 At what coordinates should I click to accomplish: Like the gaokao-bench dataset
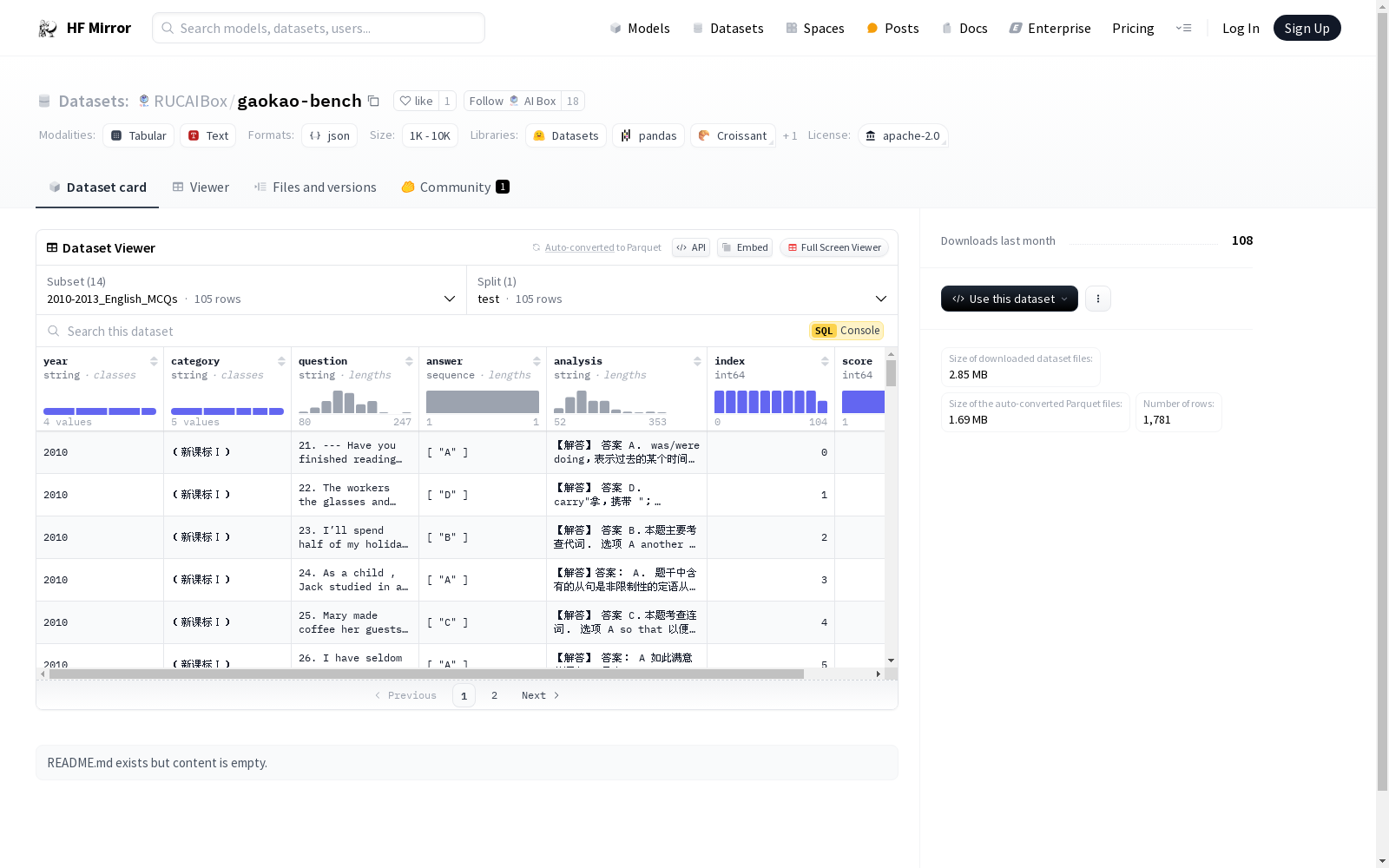tap(416, 101)
